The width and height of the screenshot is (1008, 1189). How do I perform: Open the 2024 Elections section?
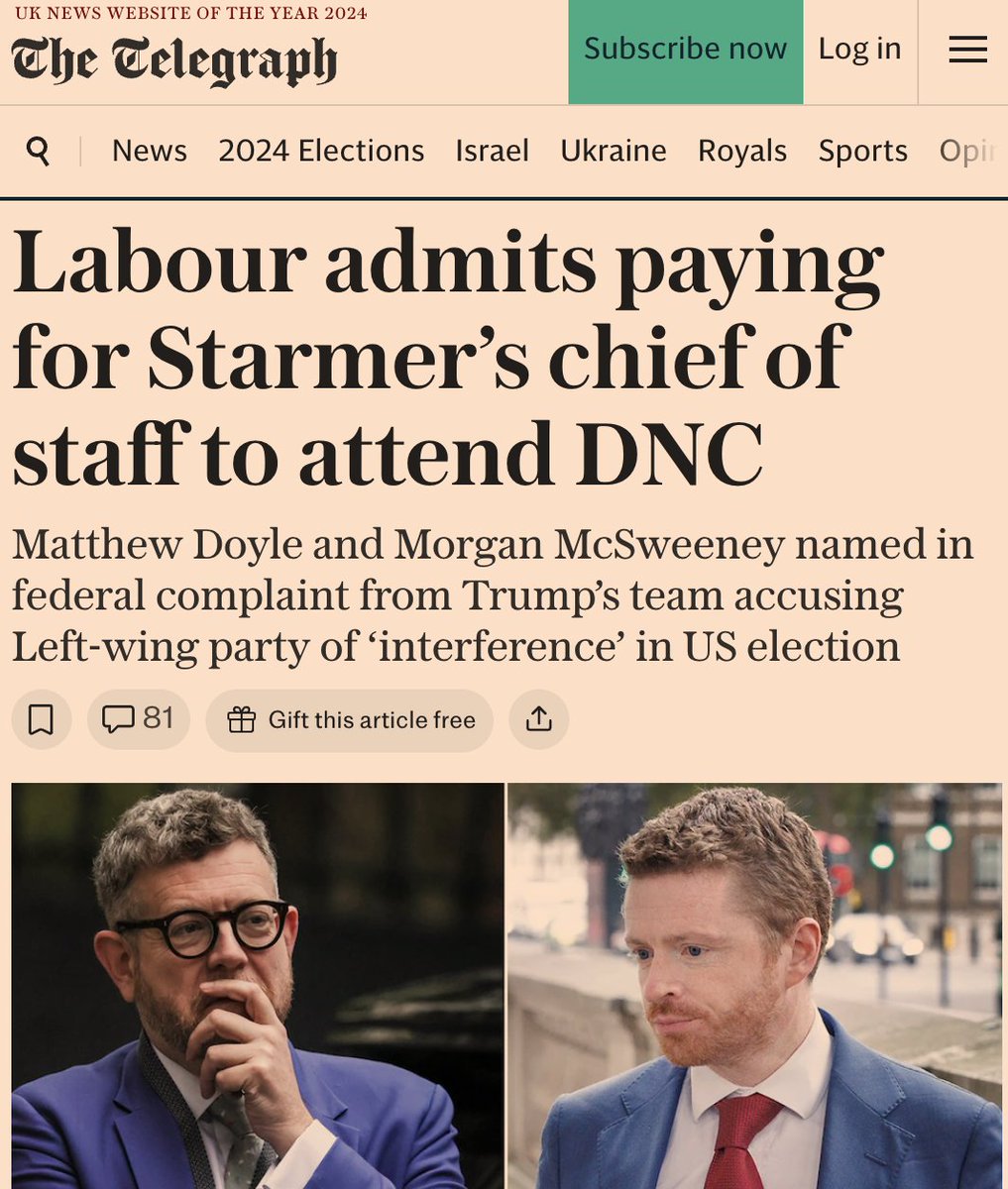click(x=321, y=151)
